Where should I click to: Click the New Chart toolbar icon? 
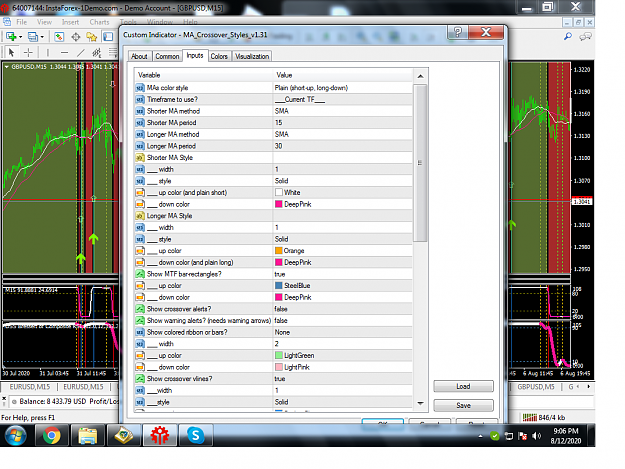coord(11,37)
